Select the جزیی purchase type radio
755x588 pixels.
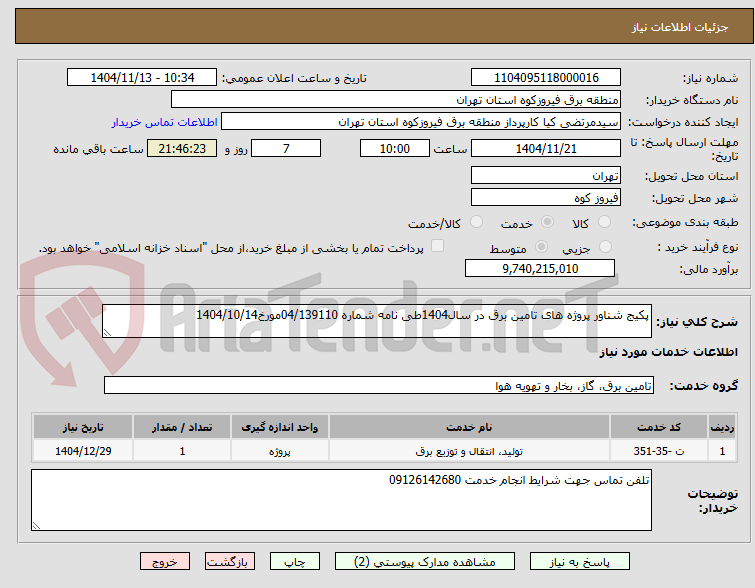pyautogui.click(x=605, y=247)
